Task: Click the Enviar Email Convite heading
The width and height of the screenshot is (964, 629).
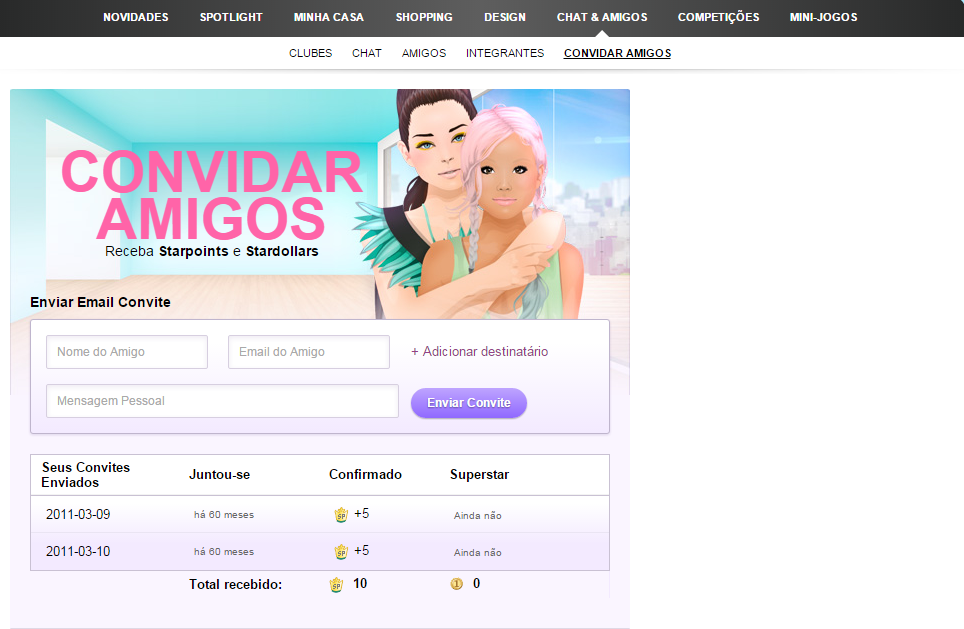Action: [x=100, y=303]
